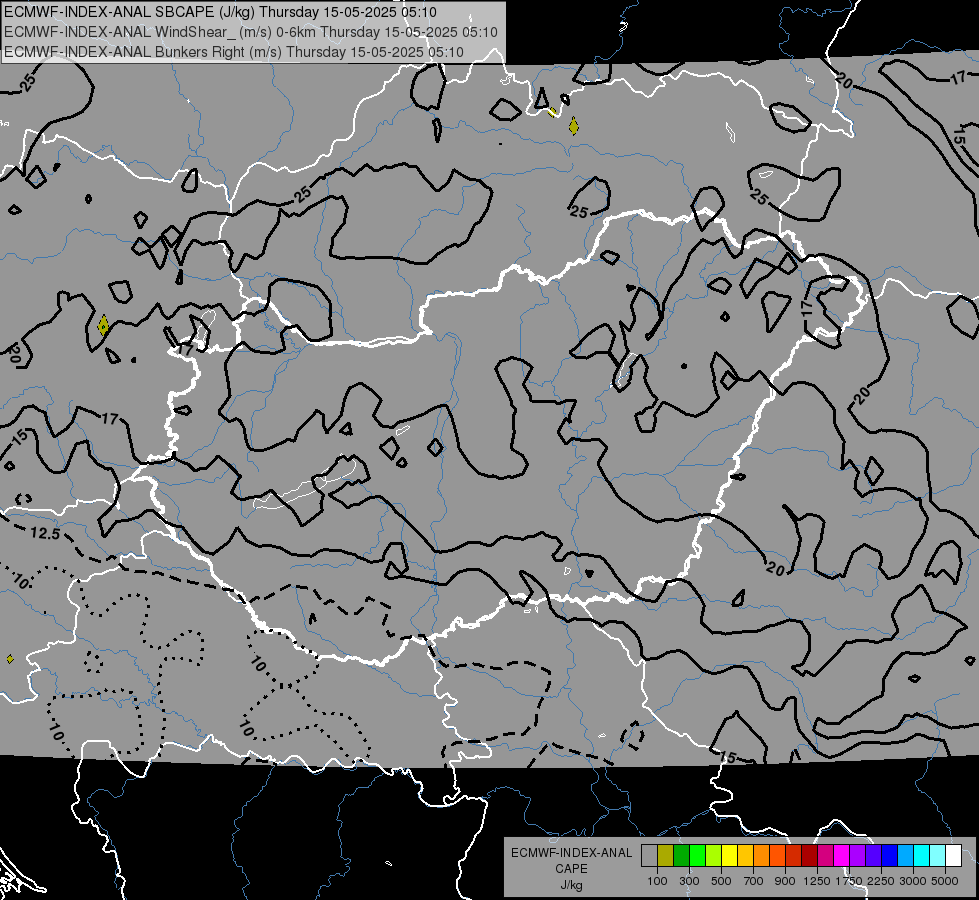Viewport: 979px width, 900px height.
Task: Click the legend value 5000
Action: click(945, 881)
